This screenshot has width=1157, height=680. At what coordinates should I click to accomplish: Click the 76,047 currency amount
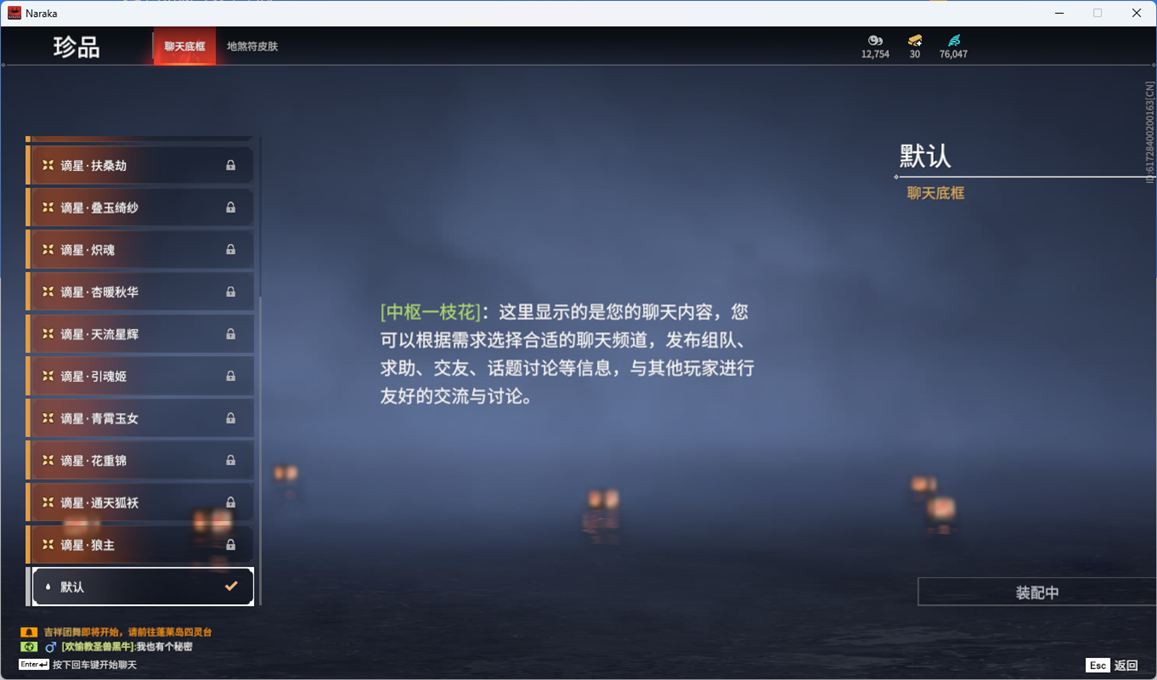(953, 55)
